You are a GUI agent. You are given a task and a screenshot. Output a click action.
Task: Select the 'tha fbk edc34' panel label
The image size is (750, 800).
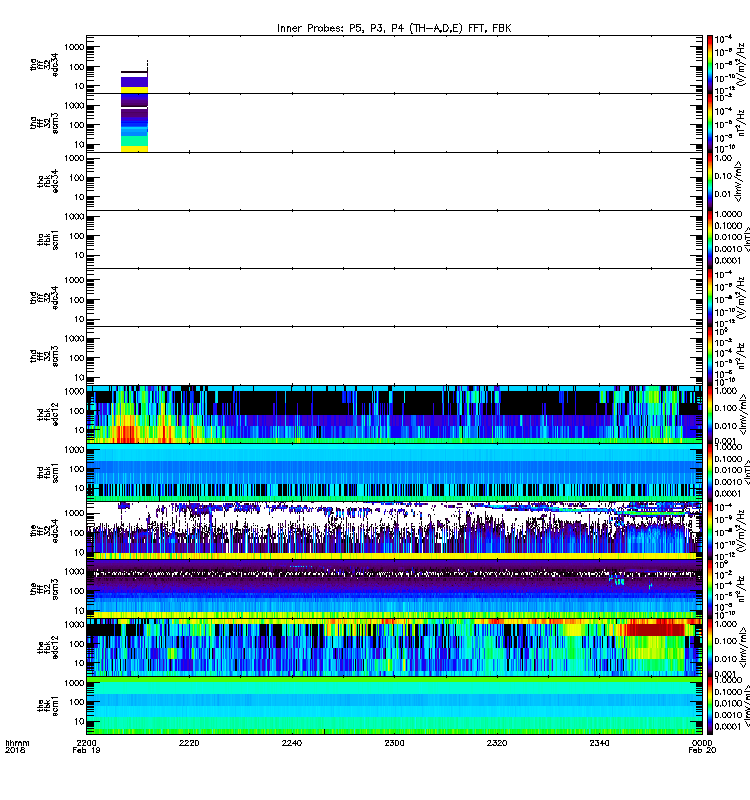pos(48,182)
